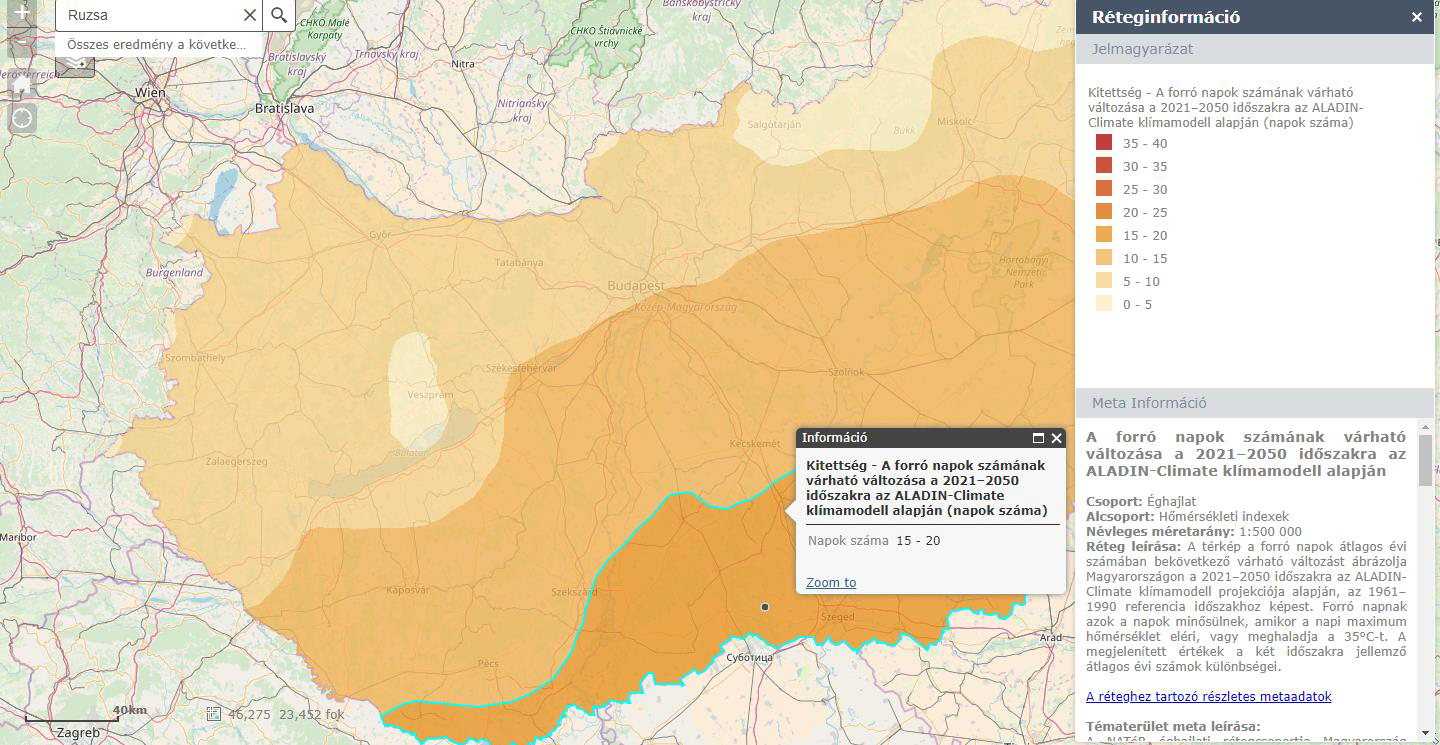The width and height of the screenshot is (1440, 745).
Task: Clear the Ruzsa search text
Action: [250, 15]
